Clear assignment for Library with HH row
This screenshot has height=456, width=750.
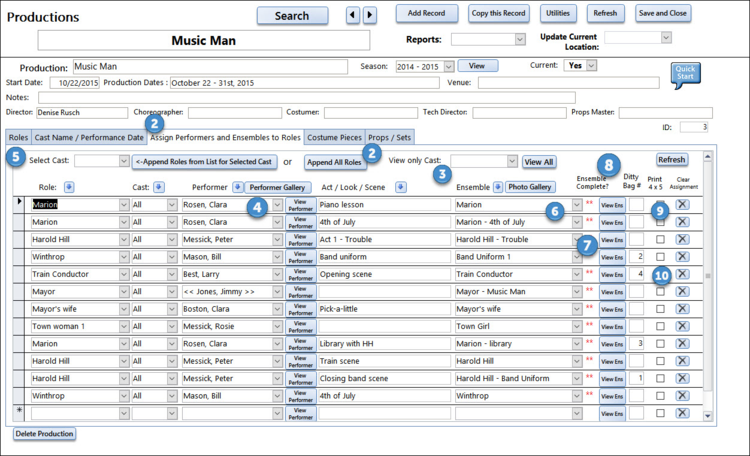pyautogui.click(x=683, y=344)
